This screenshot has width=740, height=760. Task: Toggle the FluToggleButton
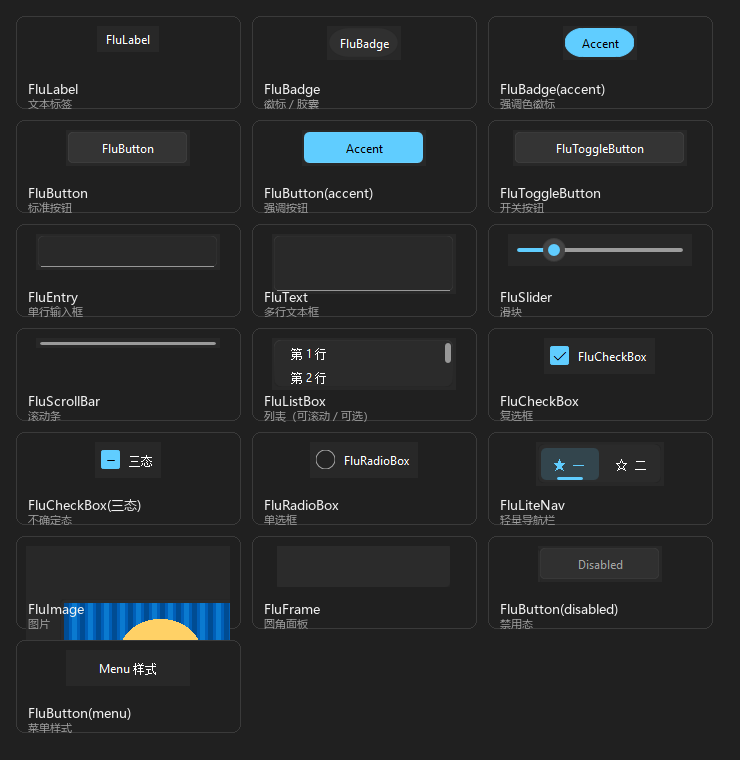tap(599, 148)
